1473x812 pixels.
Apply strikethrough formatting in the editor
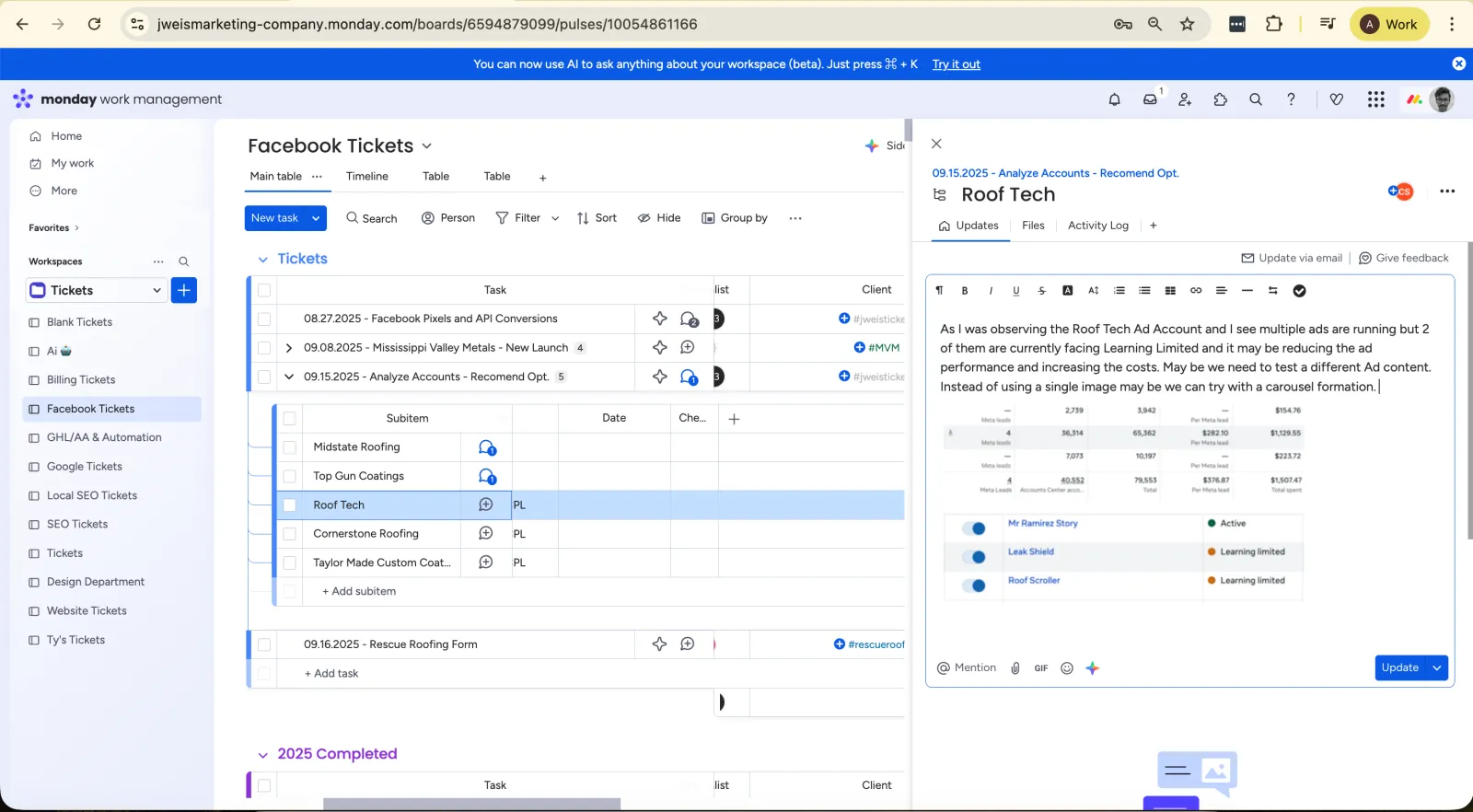coord(1042,291)
